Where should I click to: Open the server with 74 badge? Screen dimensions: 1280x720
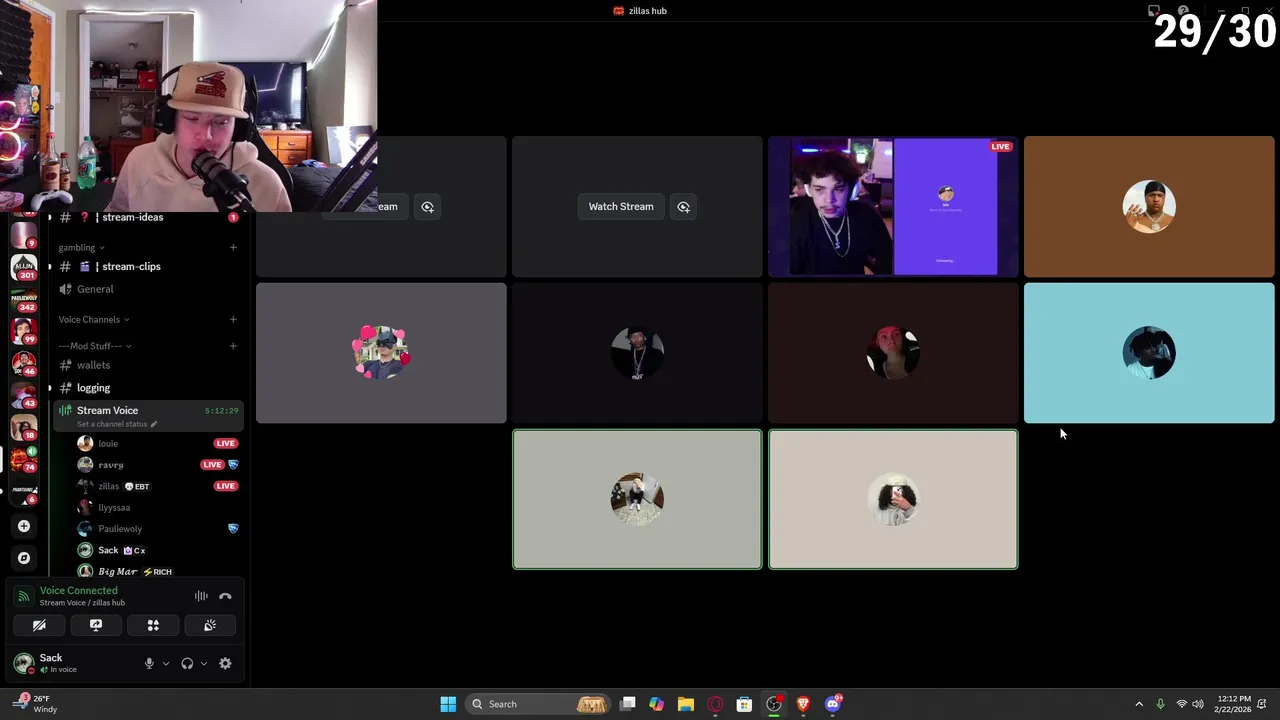pyautogui.click(x=24, y=459)
